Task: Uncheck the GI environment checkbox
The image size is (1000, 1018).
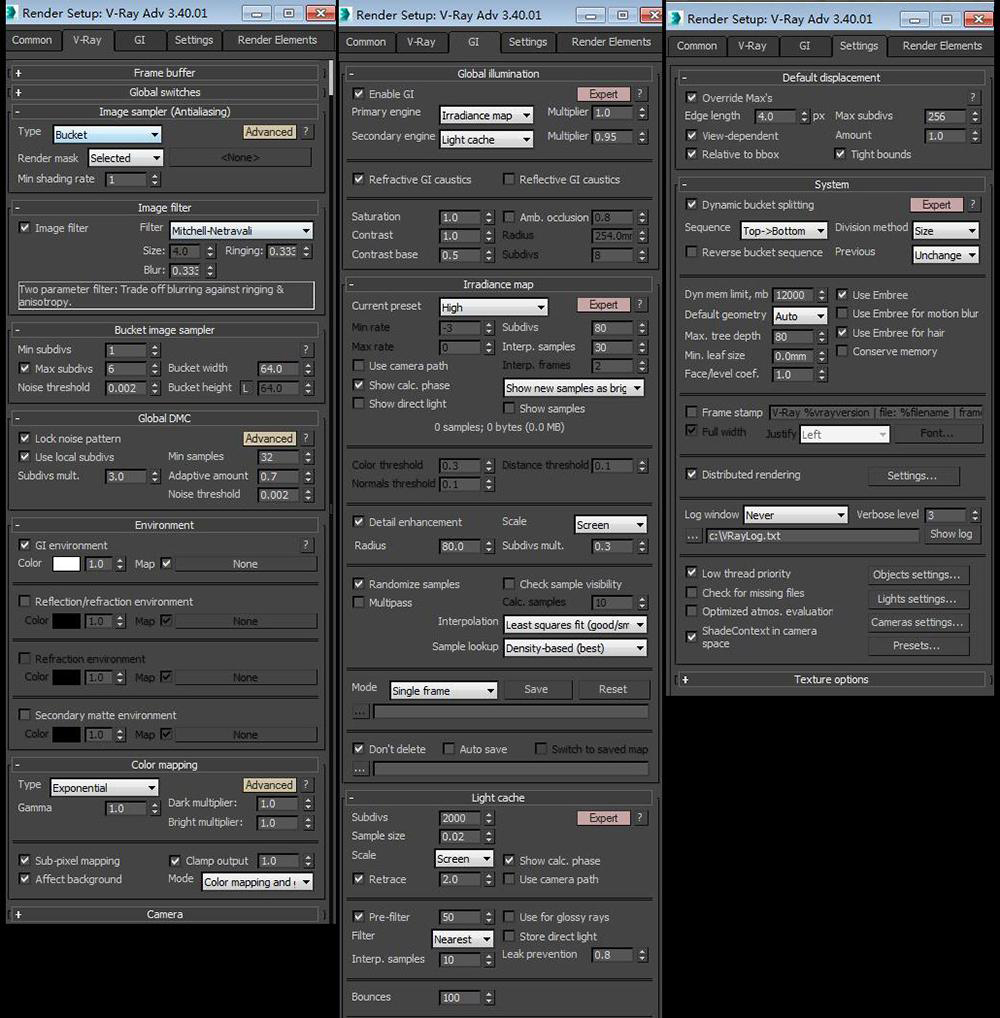Action: click(25, 545)
